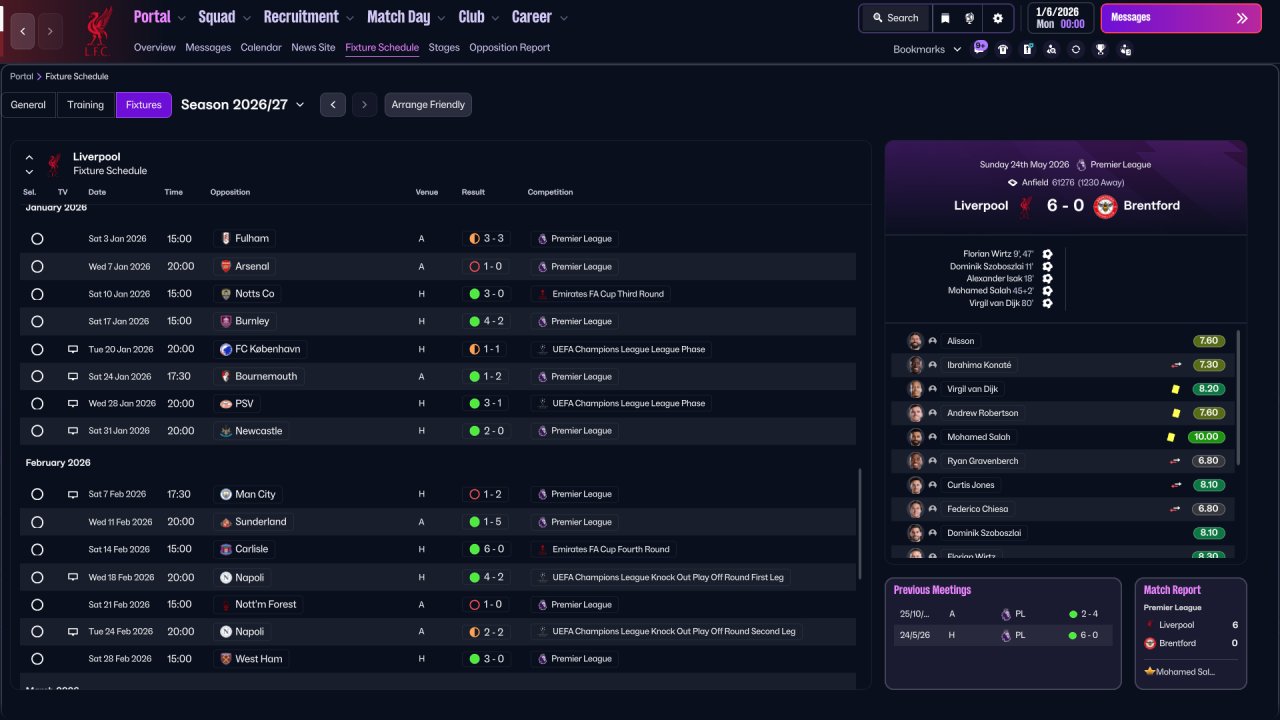Screen dimensions: 1280x720
Task: Open the shirt shortcut icon in bookmarks bar
Action: (x=1003, y=49)
